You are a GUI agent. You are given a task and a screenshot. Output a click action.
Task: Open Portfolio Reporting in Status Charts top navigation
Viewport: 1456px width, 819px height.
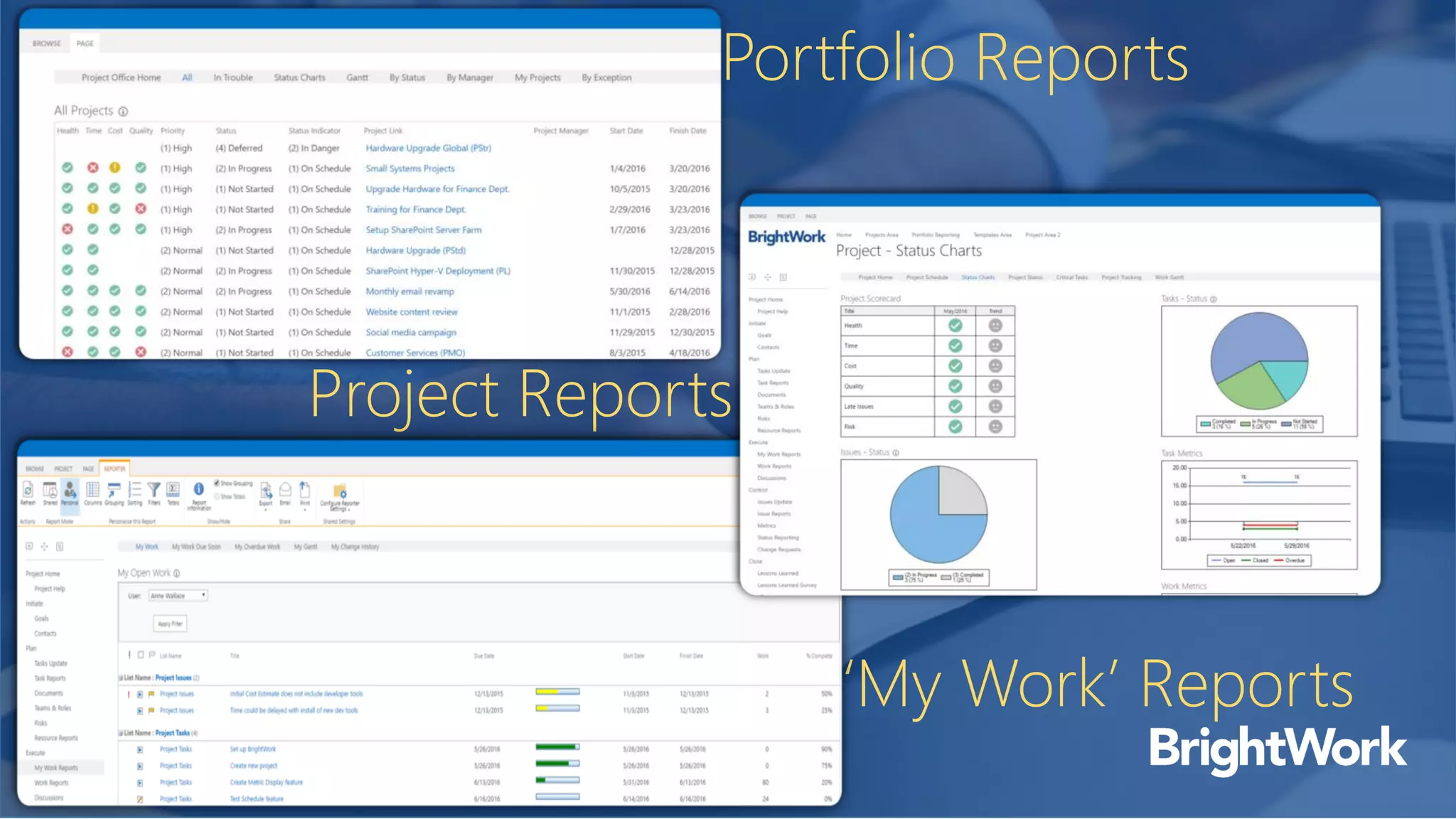pyautogui.click(x=936, y=235)
